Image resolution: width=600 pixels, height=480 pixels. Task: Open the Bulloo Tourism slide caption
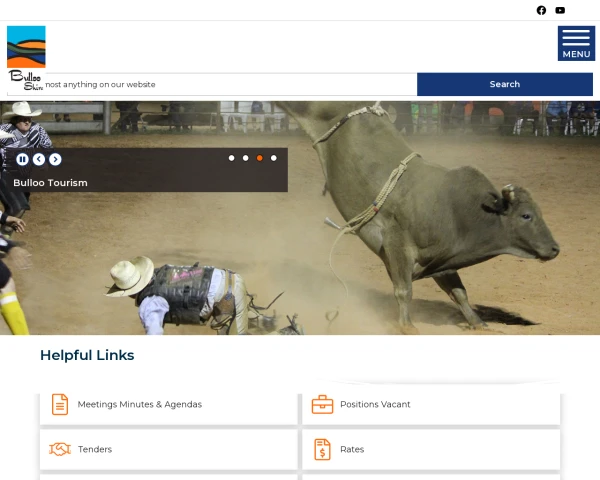[50, 183]
